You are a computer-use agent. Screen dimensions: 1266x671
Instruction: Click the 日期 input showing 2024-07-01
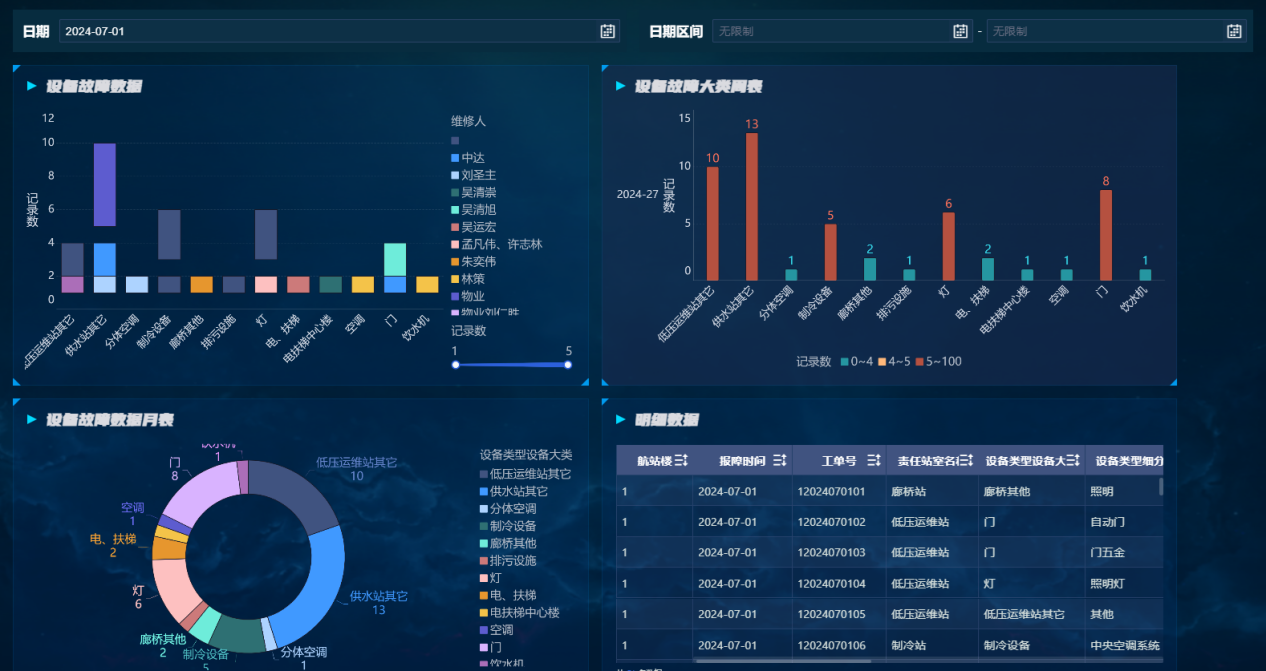pyautogui.click(x=328, y=31)
